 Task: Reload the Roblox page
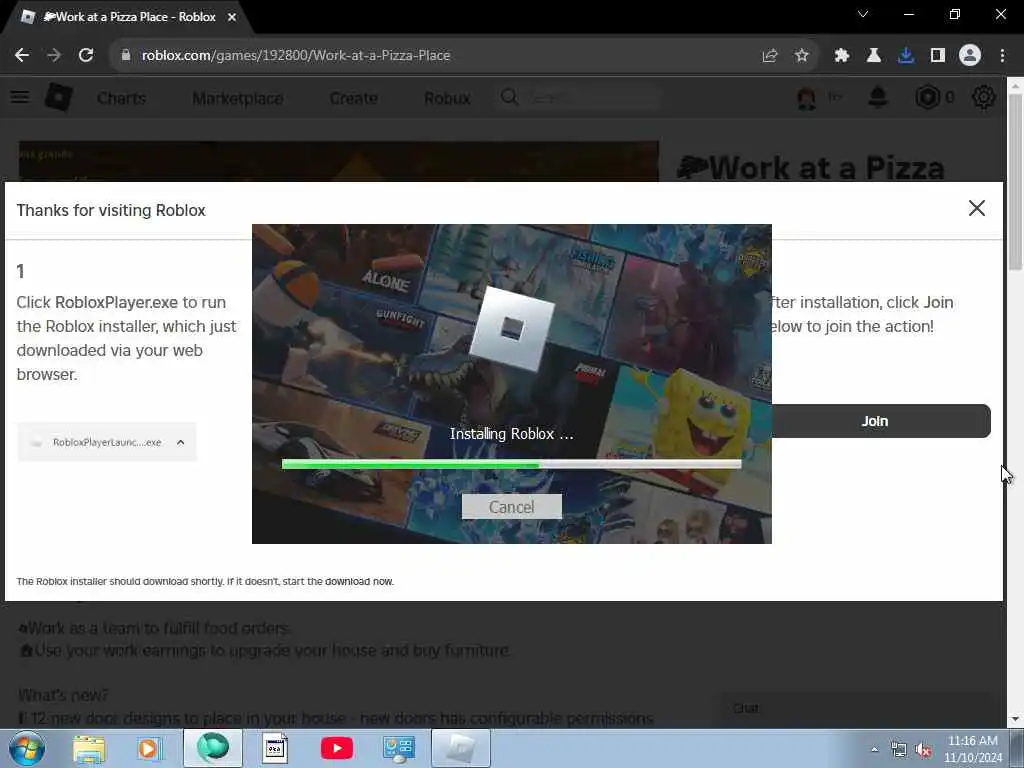86,56
